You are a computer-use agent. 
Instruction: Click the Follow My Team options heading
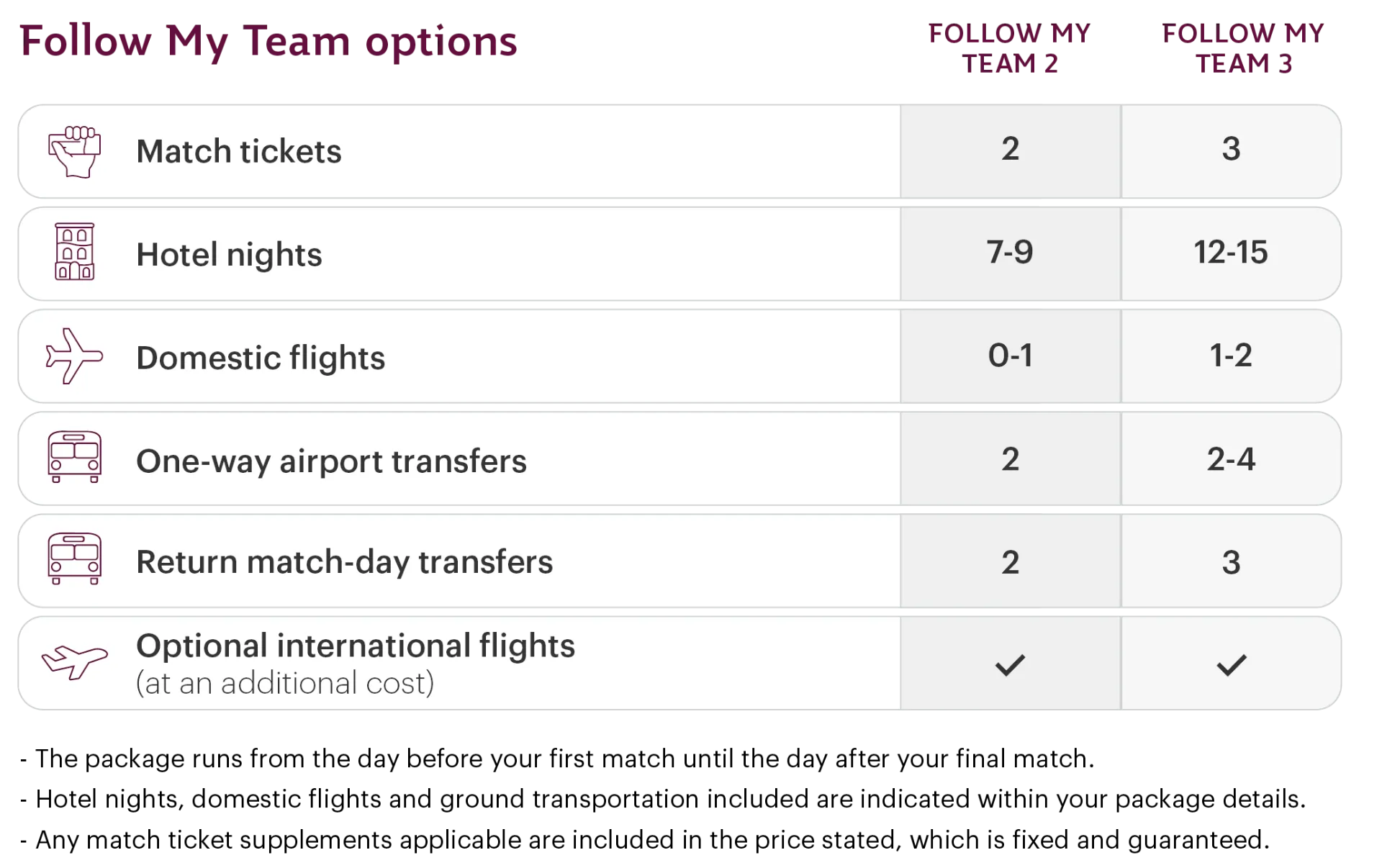[268, 42]
